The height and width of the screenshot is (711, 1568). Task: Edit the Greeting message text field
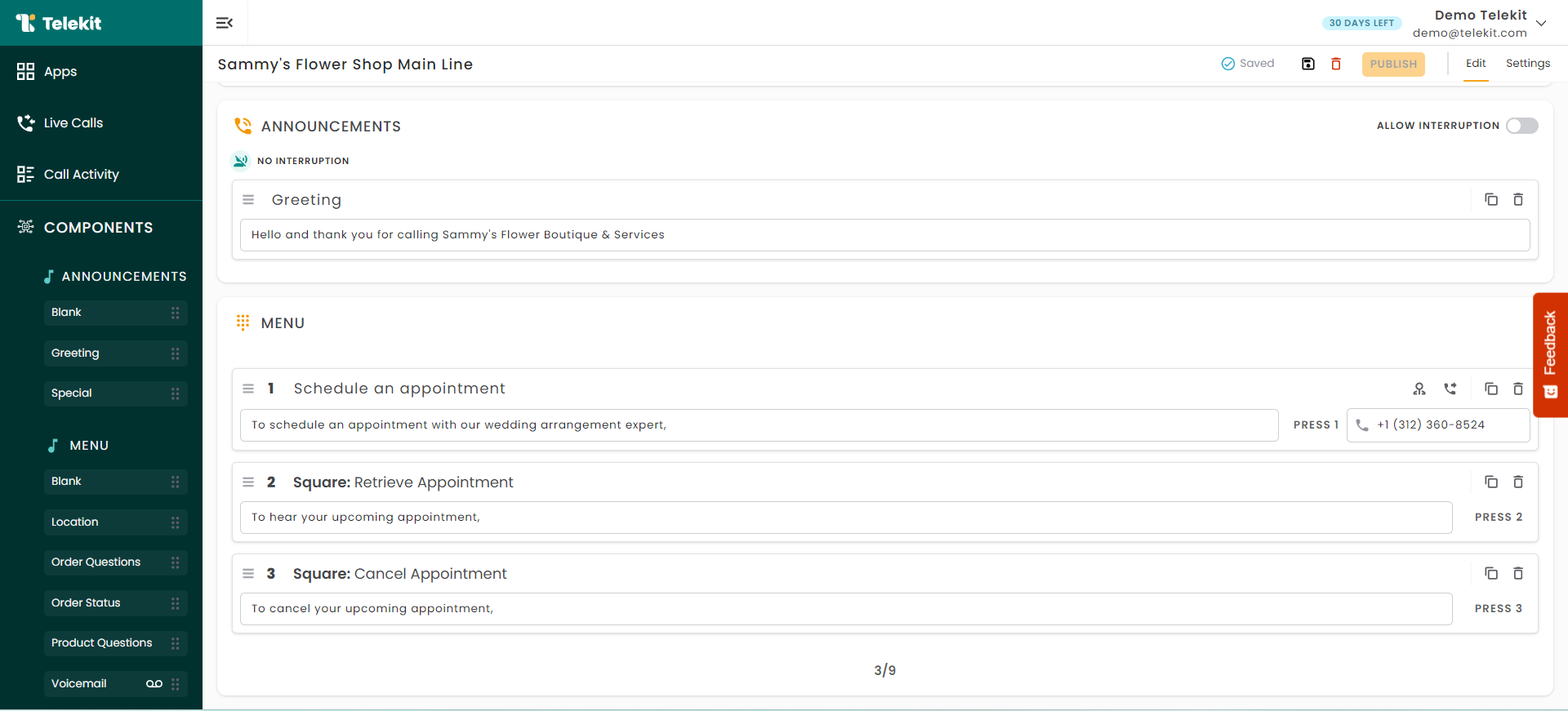pyautogui.click(x=884, y=235)
